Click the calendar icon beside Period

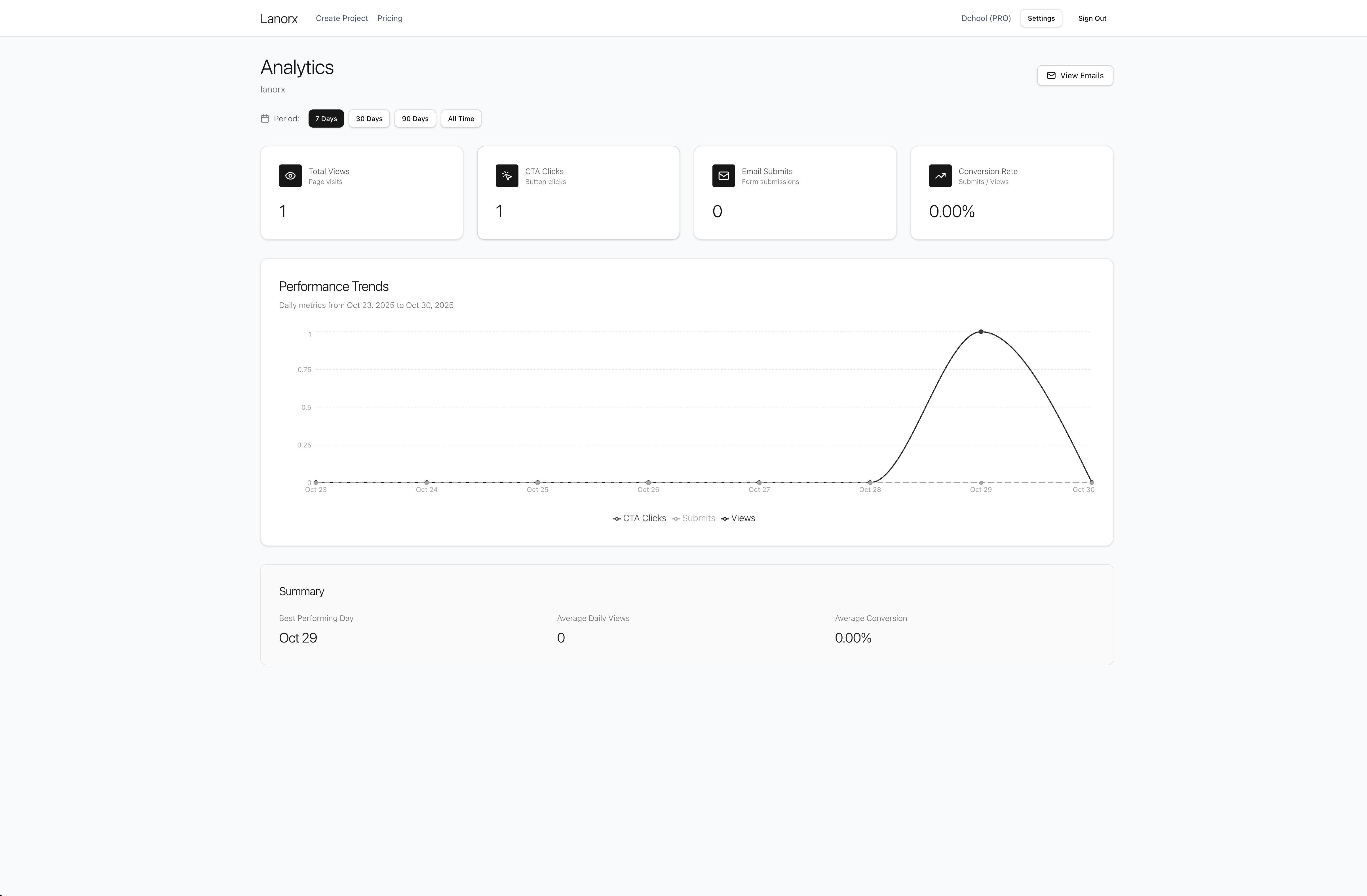265,118
